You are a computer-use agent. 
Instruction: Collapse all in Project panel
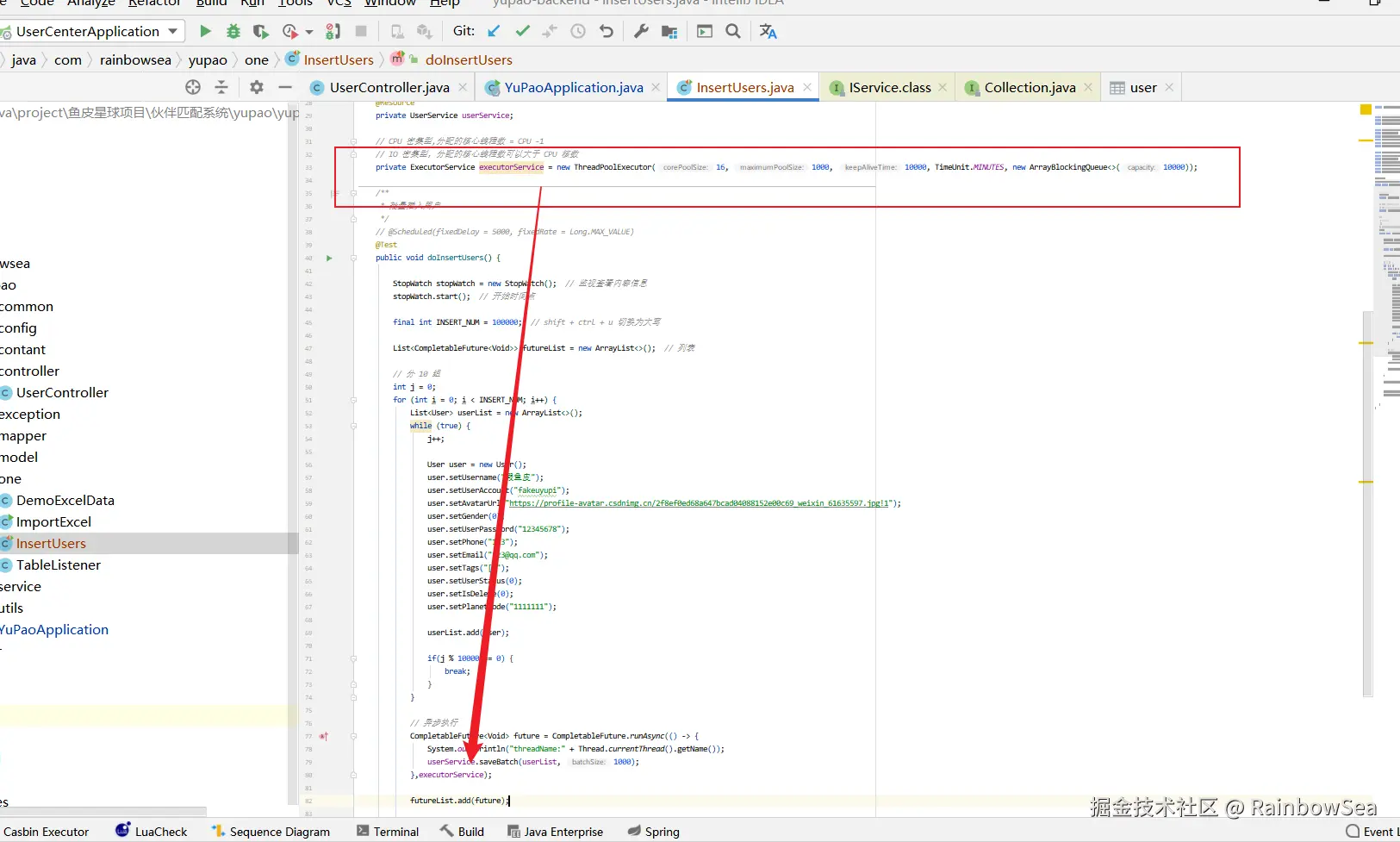point(221,87)
